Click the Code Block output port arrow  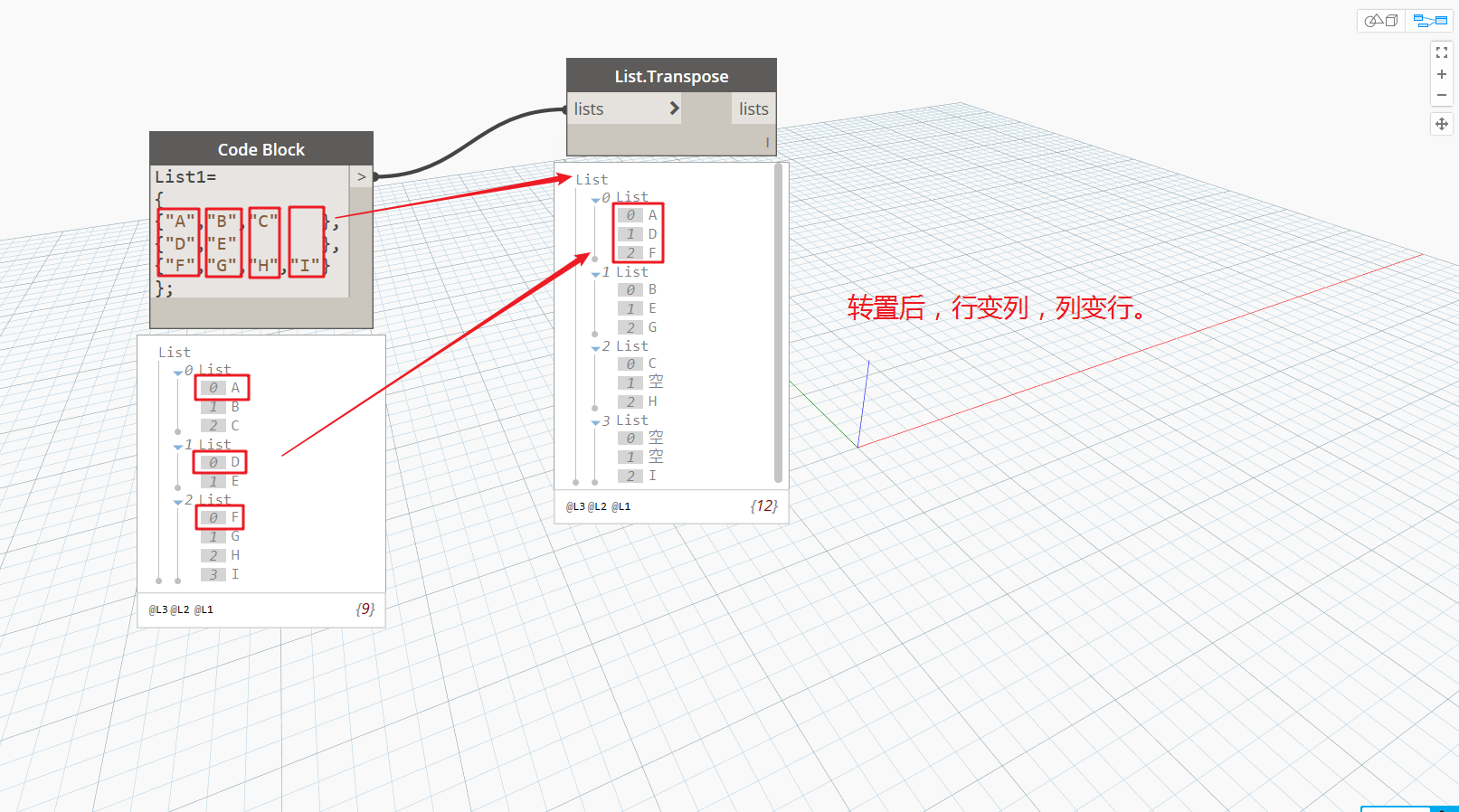[361, 177]
